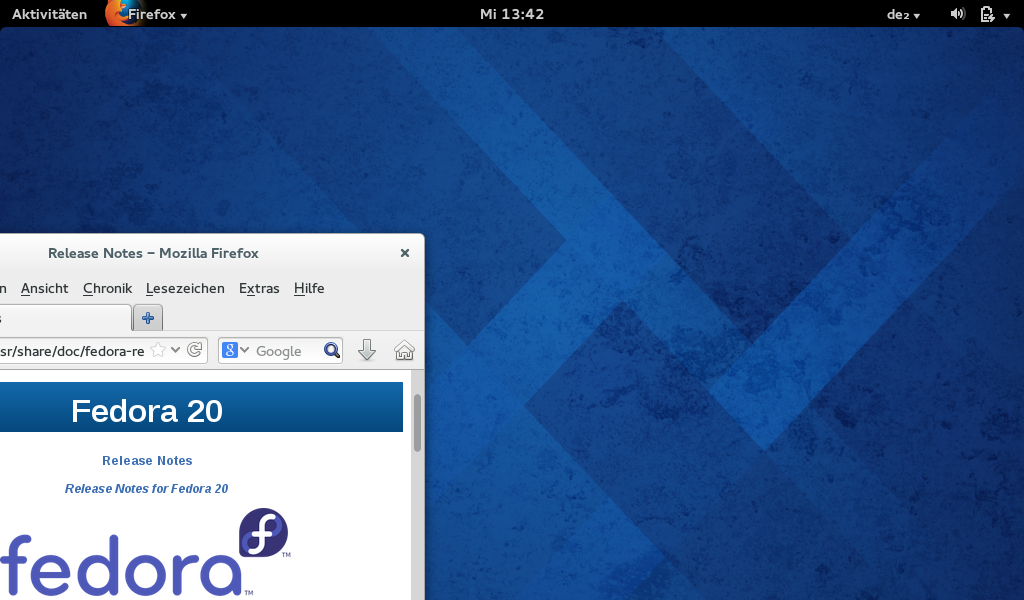Viewport: 1024px width, 600px height.
Task: Open a new tab with the plus button
Action: coord(148,318)
